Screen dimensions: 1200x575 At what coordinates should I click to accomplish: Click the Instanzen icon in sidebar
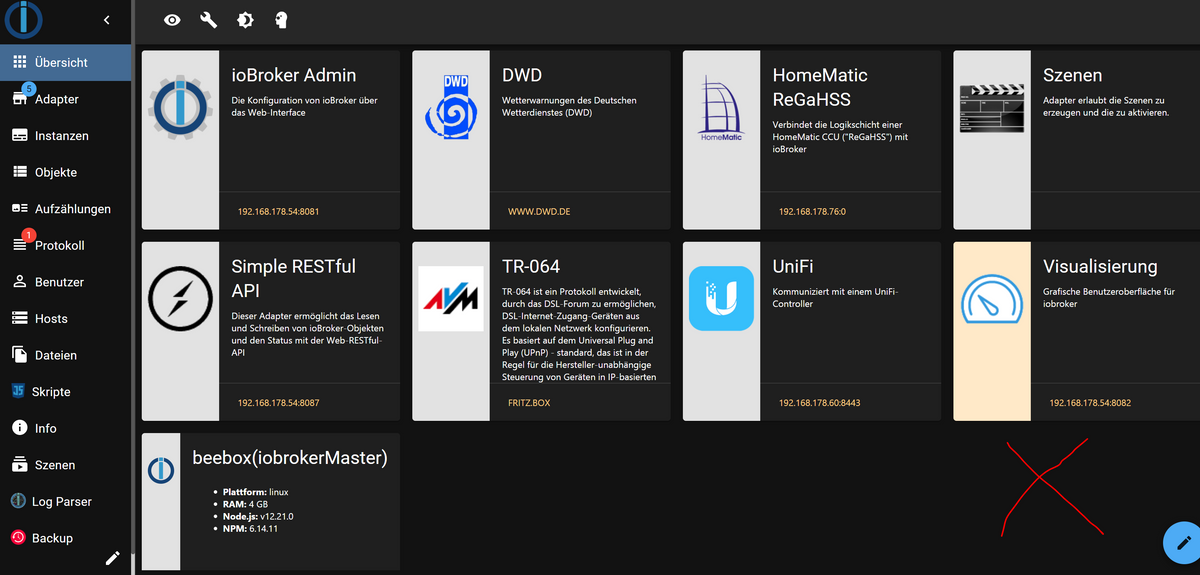point(19,136)
